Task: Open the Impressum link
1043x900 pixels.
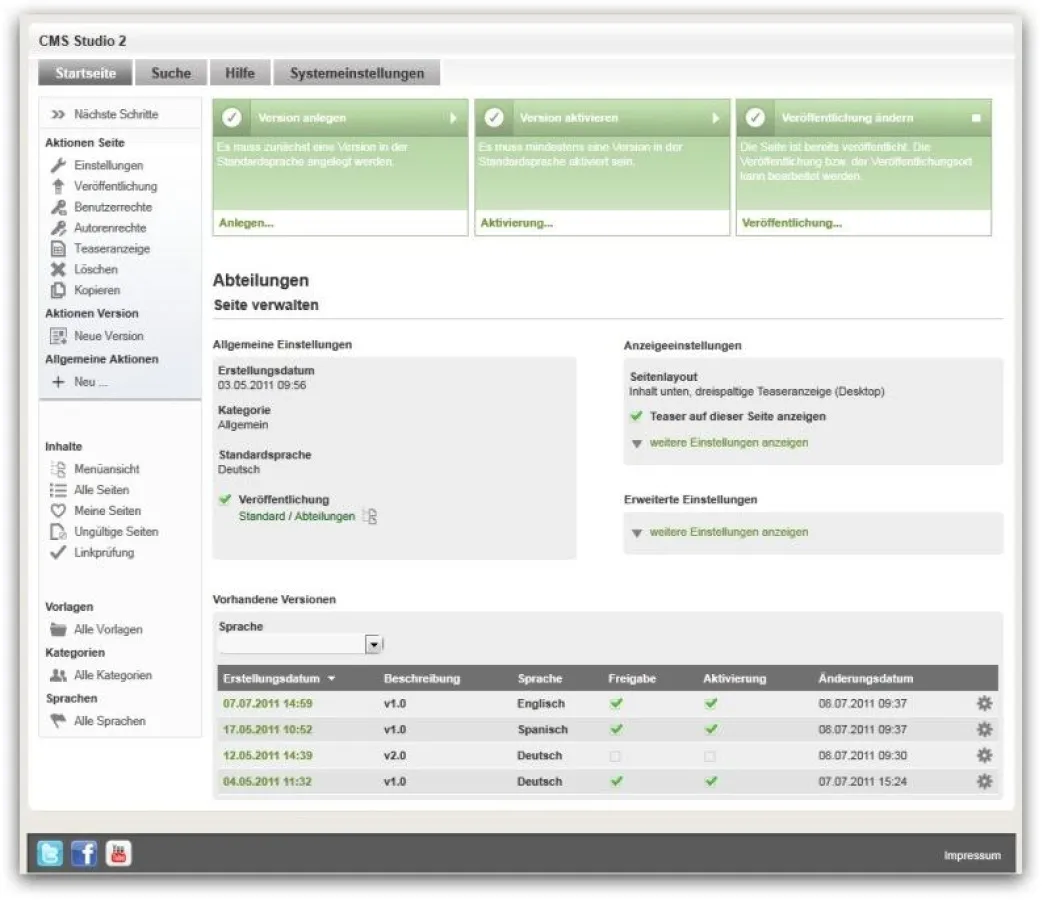Action: [973, 856]
